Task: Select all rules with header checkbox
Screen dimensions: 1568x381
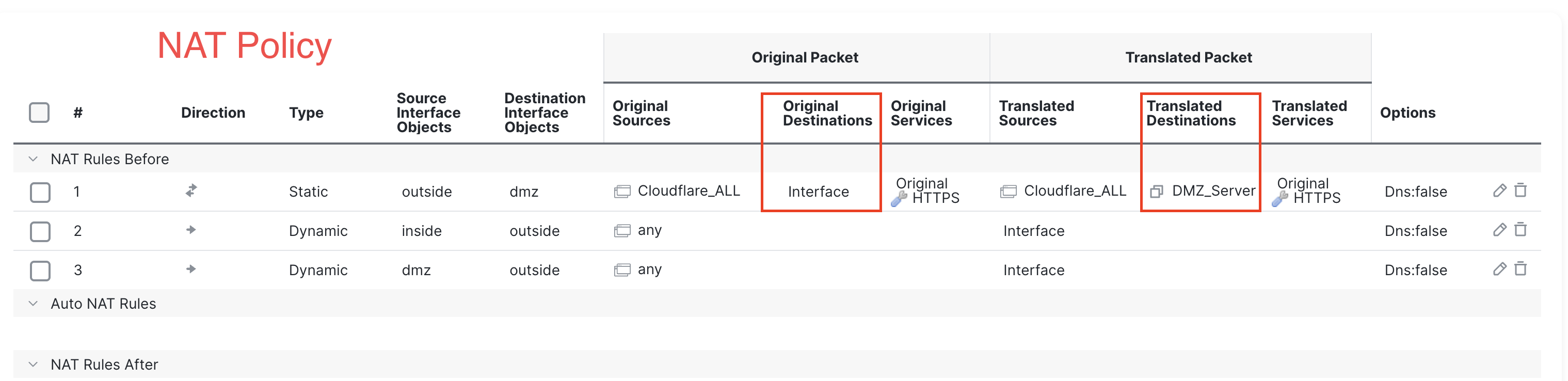Action: (39, 113)
